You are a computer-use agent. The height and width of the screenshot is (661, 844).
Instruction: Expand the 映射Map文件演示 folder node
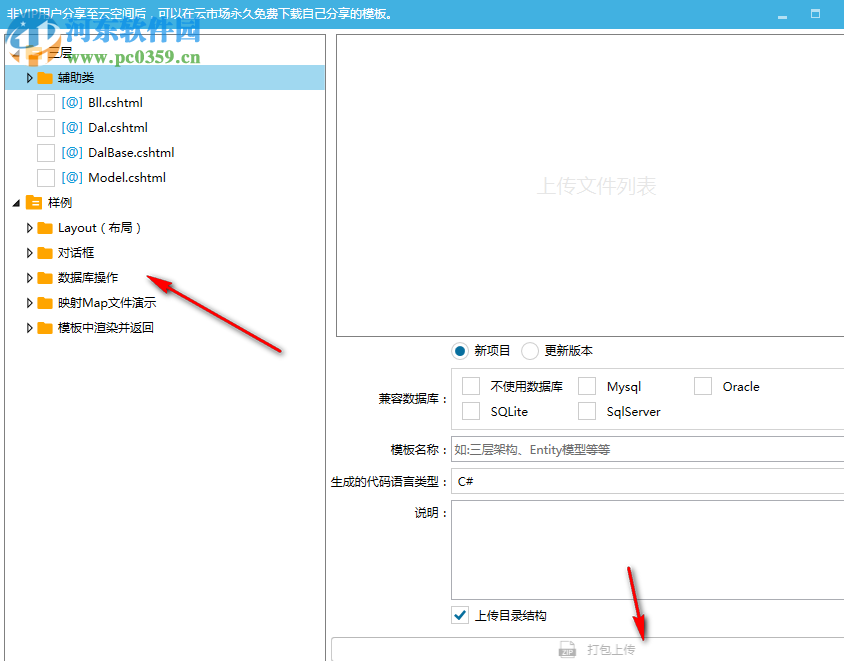pyautogui.click(x=30, y=303)
